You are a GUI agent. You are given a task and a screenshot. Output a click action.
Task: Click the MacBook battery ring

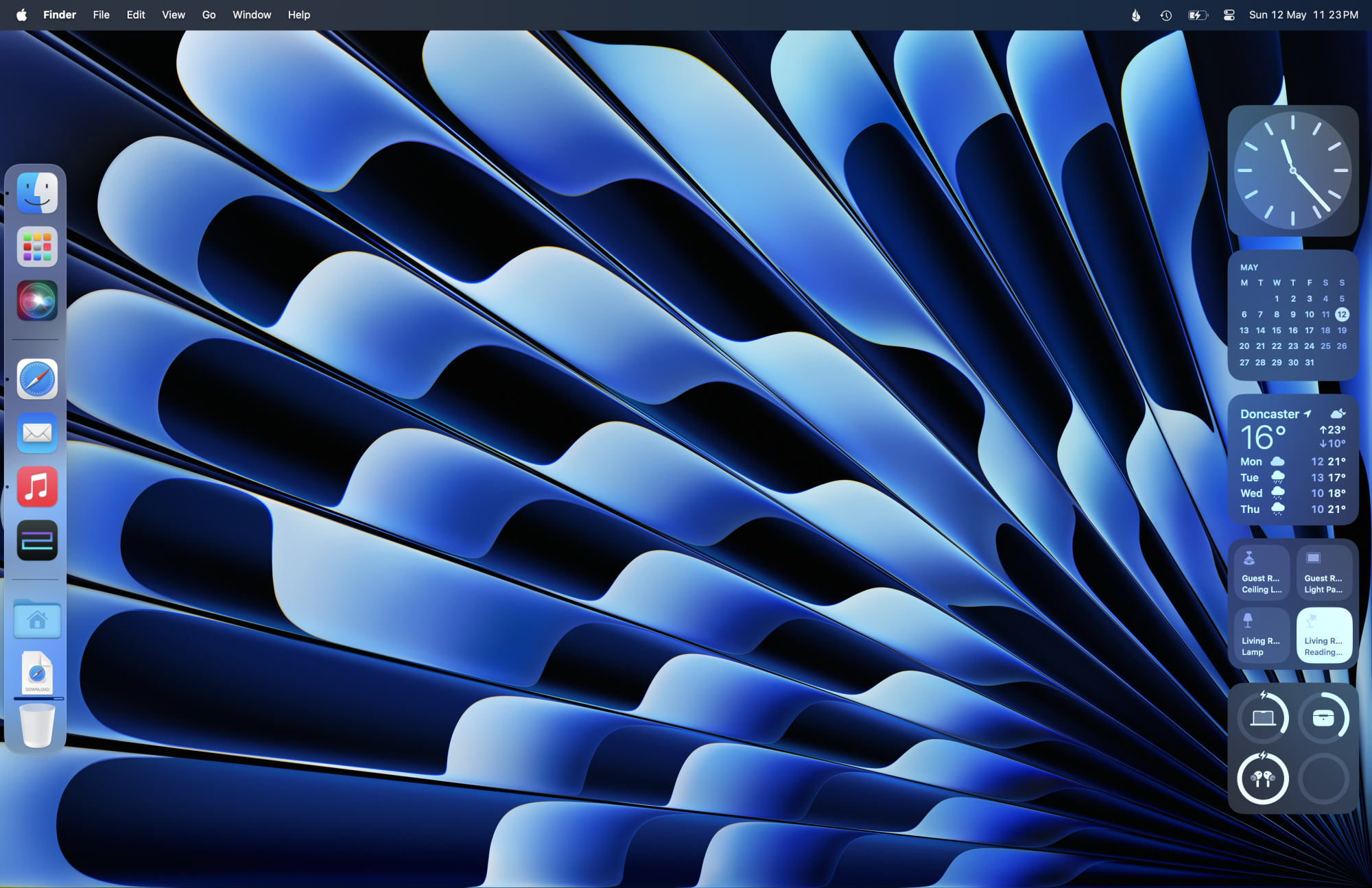click(x=1263, y=718)
